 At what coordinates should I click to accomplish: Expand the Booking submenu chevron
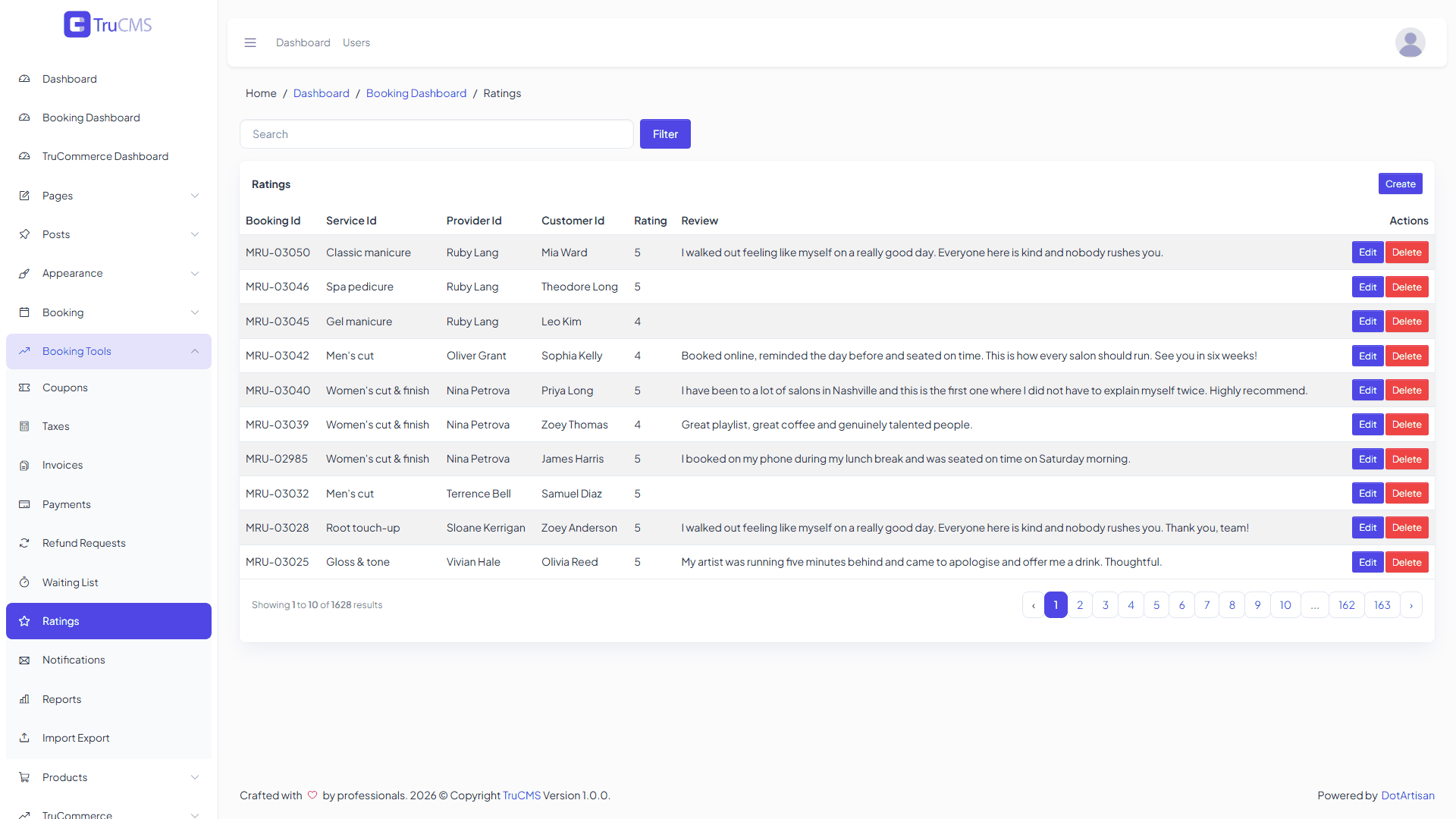pos(195,312)
